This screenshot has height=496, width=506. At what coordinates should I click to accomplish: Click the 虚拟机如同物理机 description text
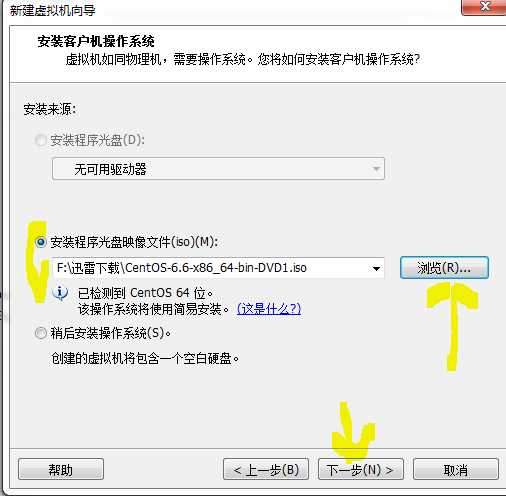coord(242,60)
